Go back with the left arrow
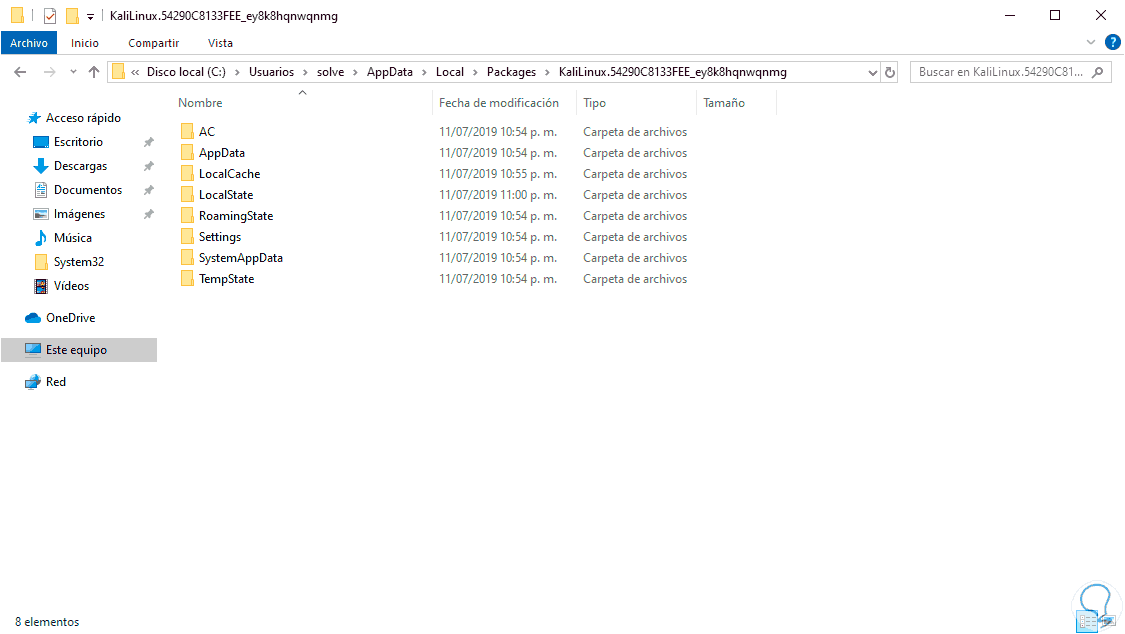 point(20,72)
